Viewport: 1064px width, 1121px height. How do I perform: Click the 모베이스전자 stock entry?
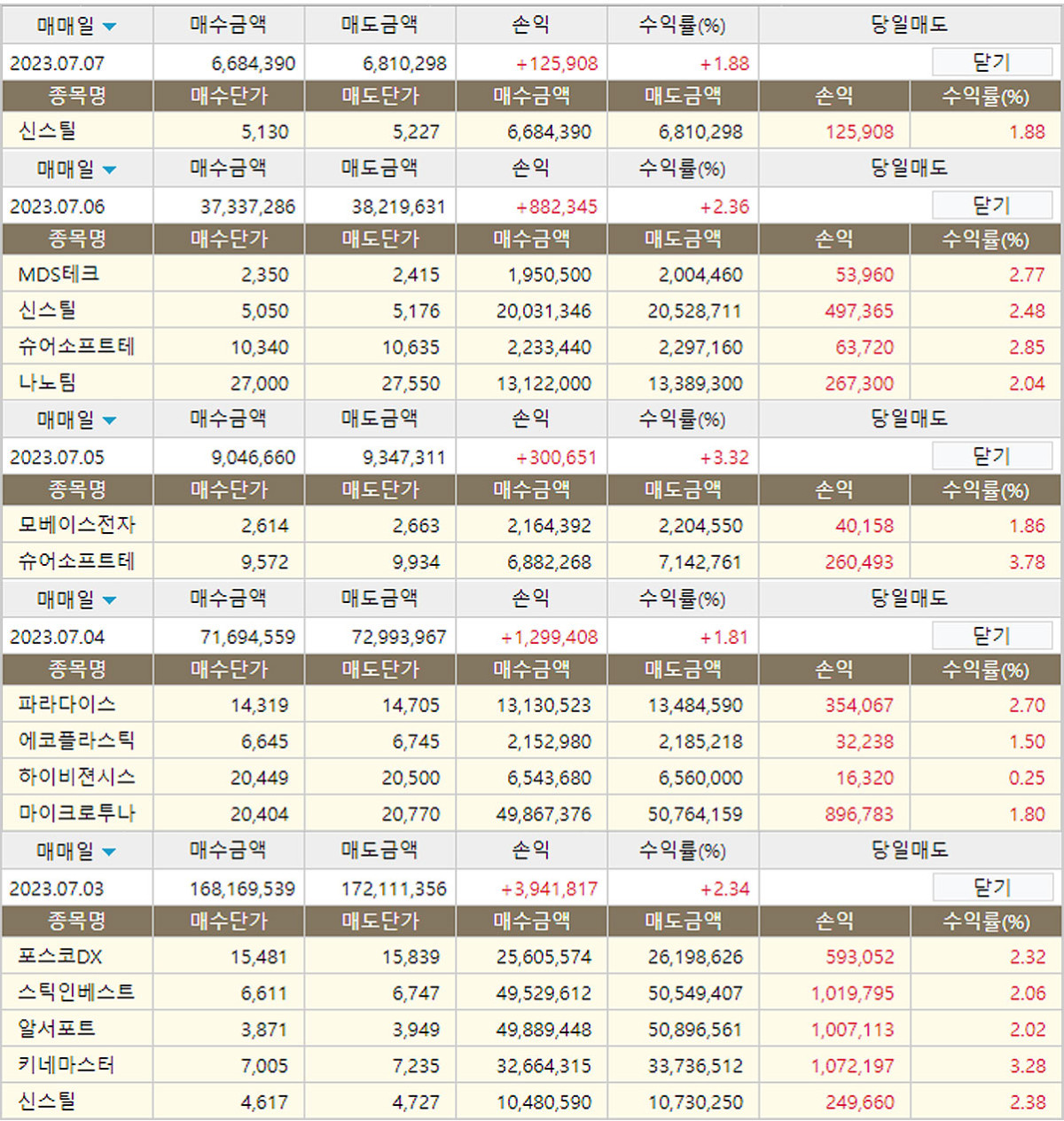[x=76, y=525]
